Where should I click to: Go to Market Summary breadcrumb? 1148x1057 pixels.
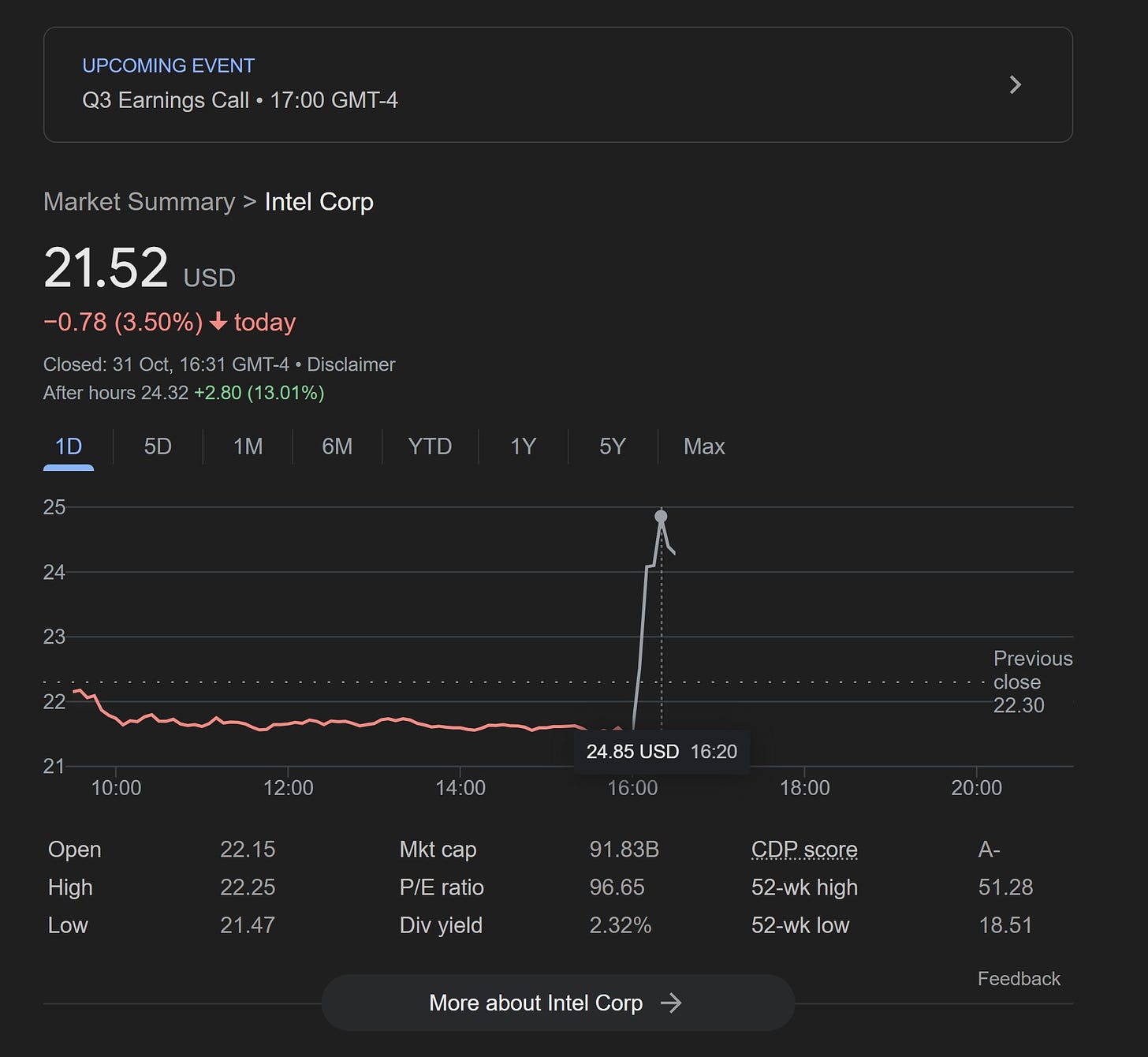(140, 202)
